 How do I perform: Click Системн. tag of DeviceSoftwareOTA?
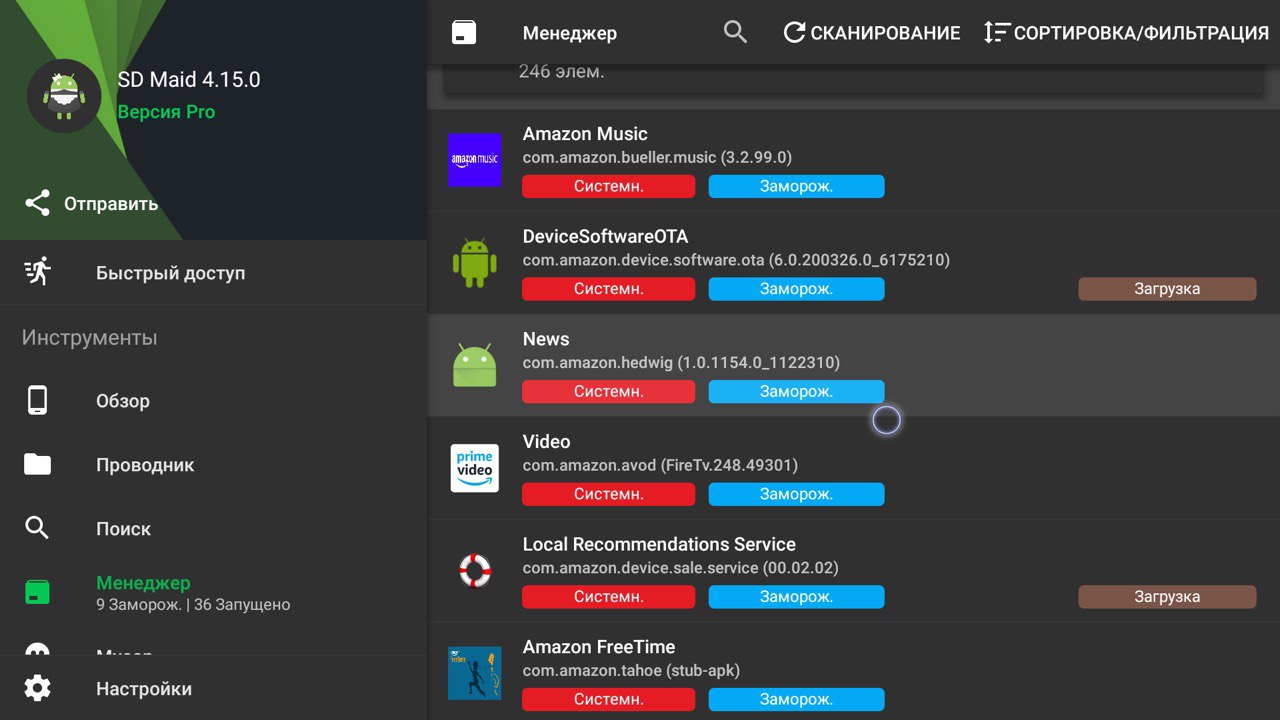click(608, 289)
